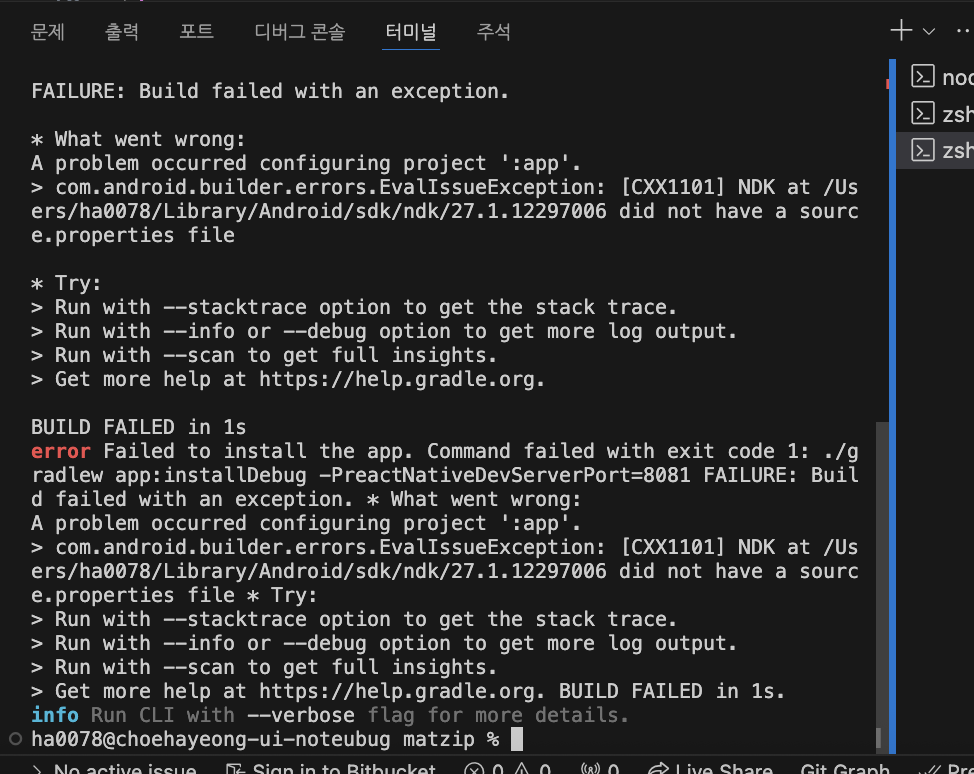Open Git Graph from status bar
974x774 pixels.
tap(845, 768)
